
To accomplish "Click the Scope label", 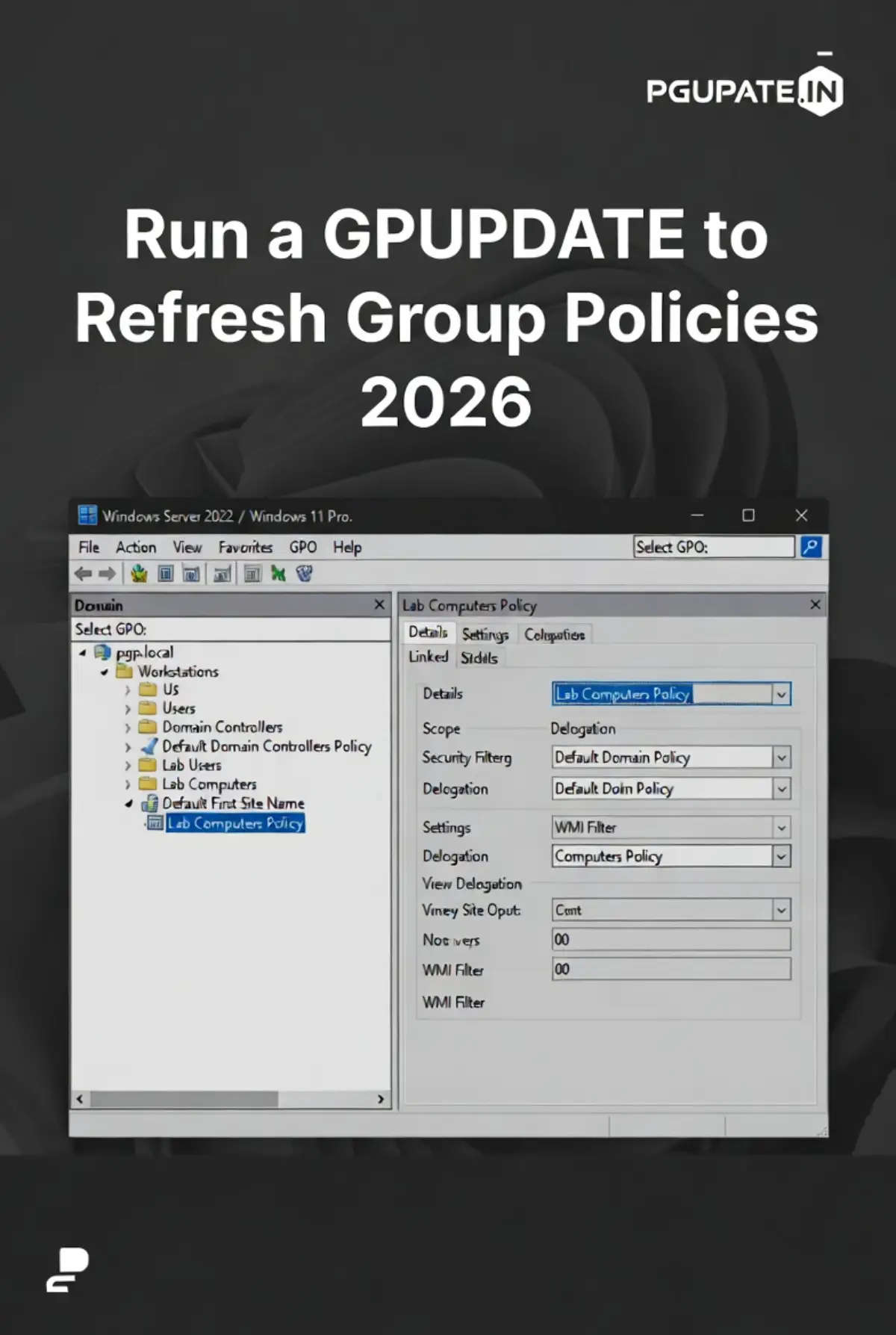I will 441,728.
